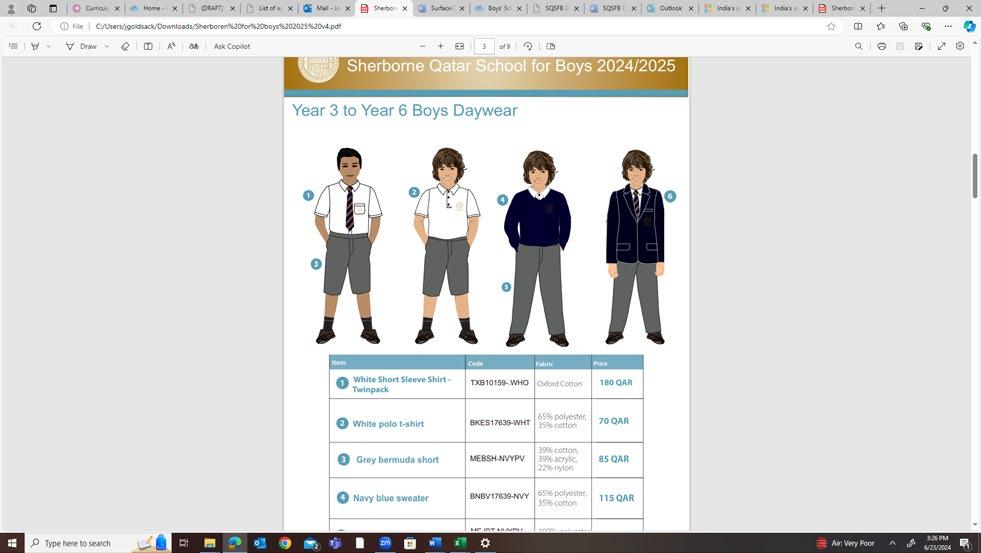Screen dimensions: 981x553
Task: Click the '115 QAR' price cell
Action: [x=616, y=498]
